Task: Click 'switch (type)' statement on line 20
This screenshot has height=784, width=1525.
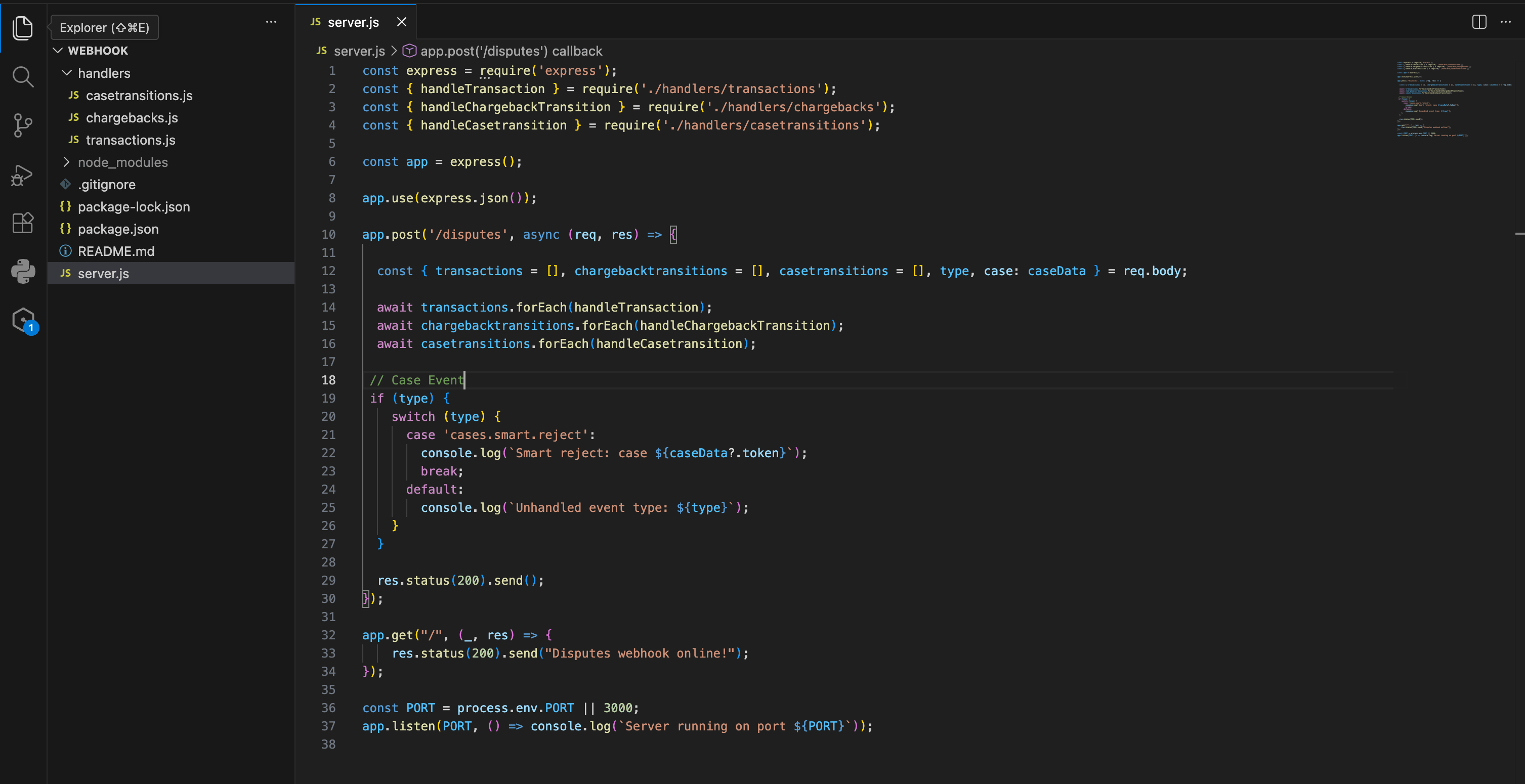Action: 438,417
